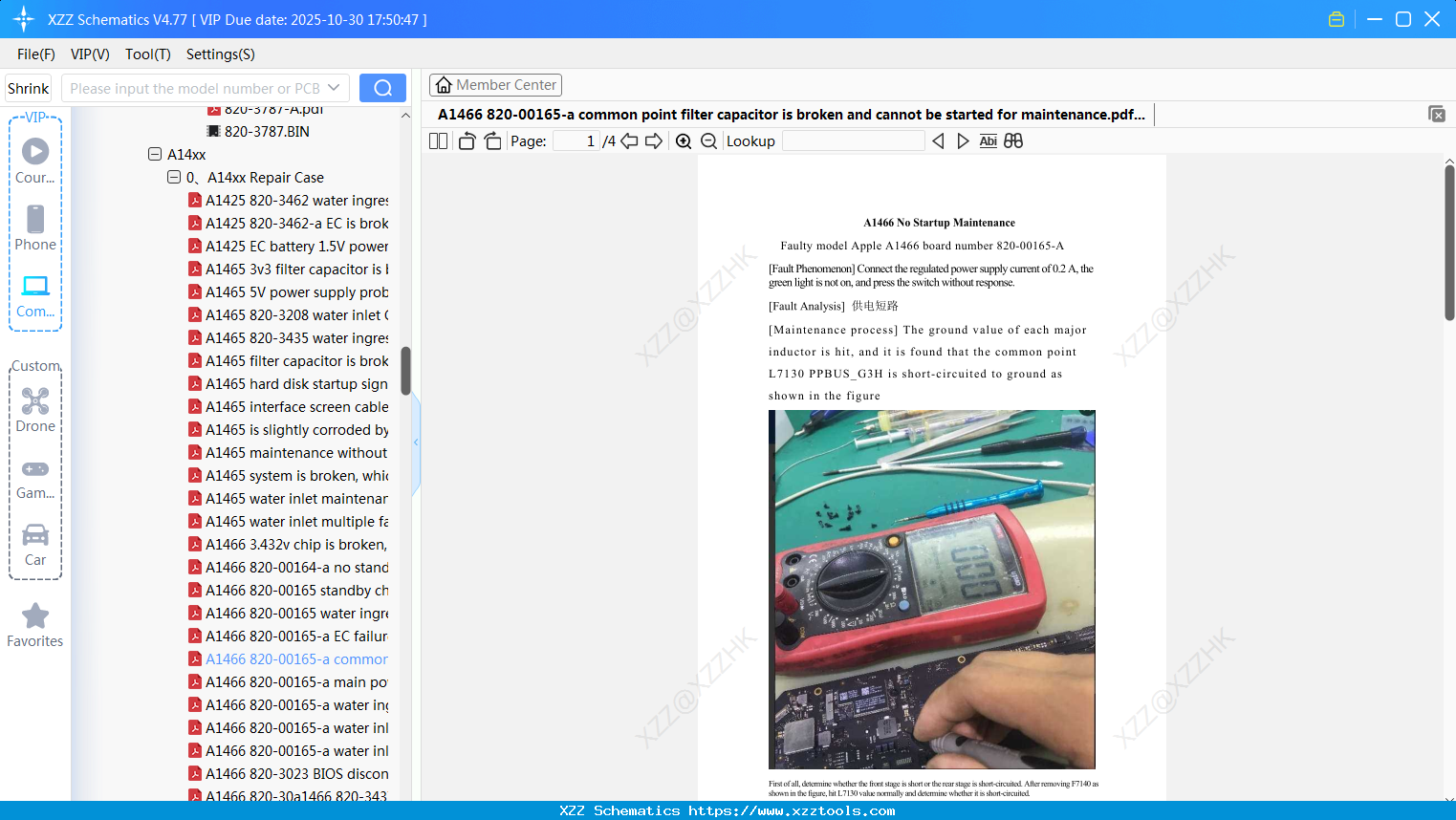Click the binoculars search icon
The image size is (1456, 820).
(x=1013, y=141)
